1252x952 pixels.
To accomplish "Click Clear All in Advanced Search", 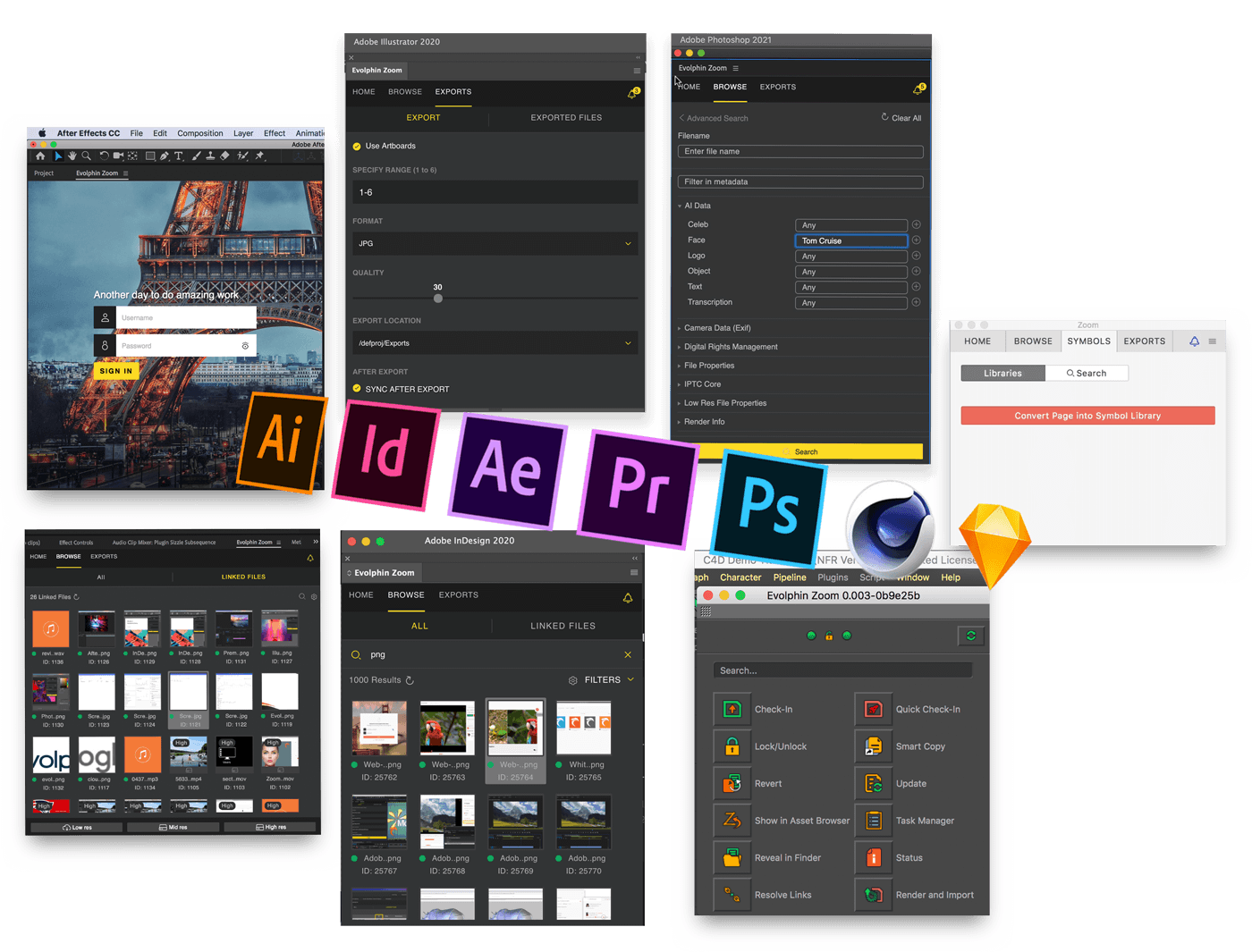I will 901,118.
